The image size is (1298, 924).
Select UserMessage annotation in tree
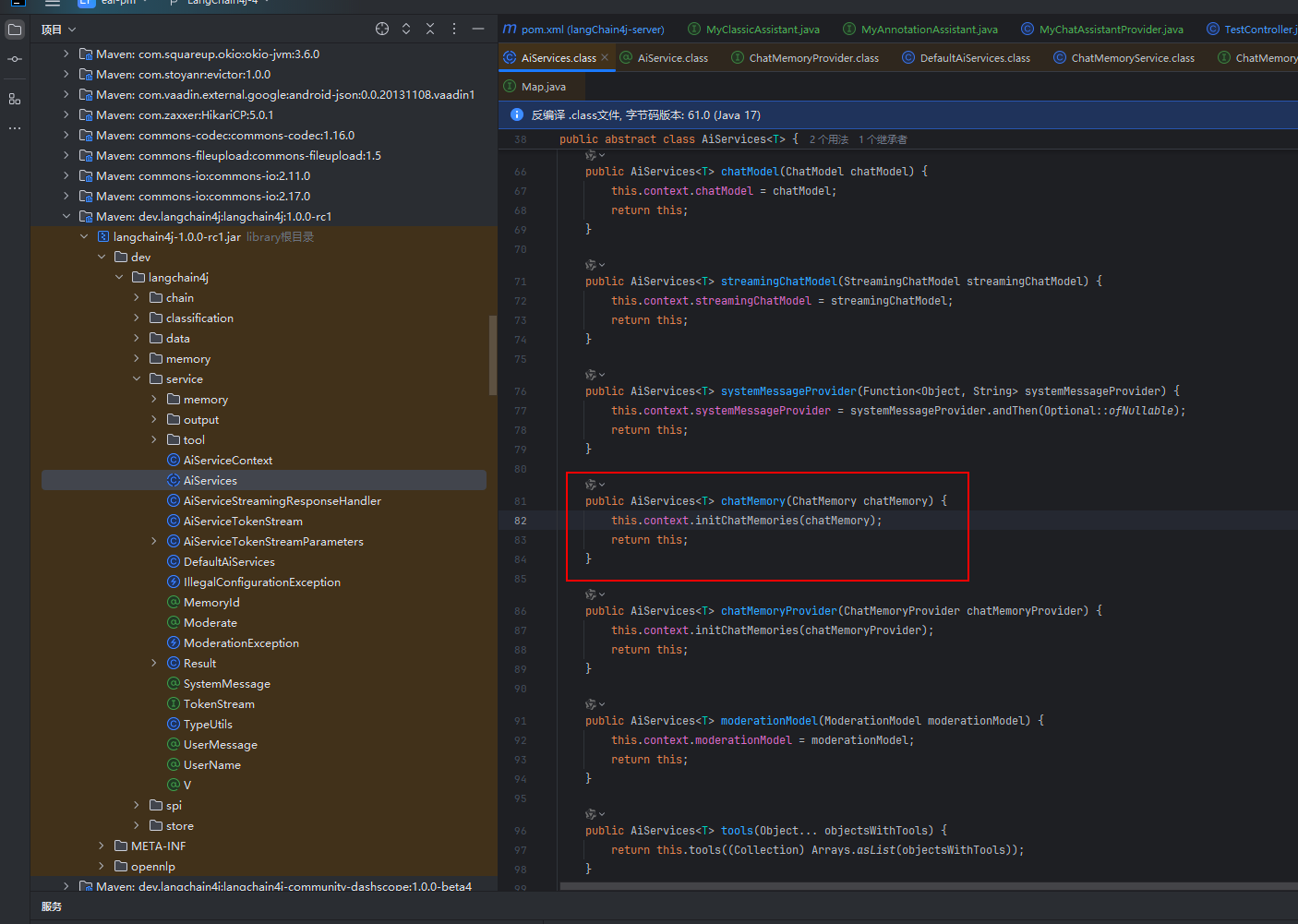click(220, 745)
